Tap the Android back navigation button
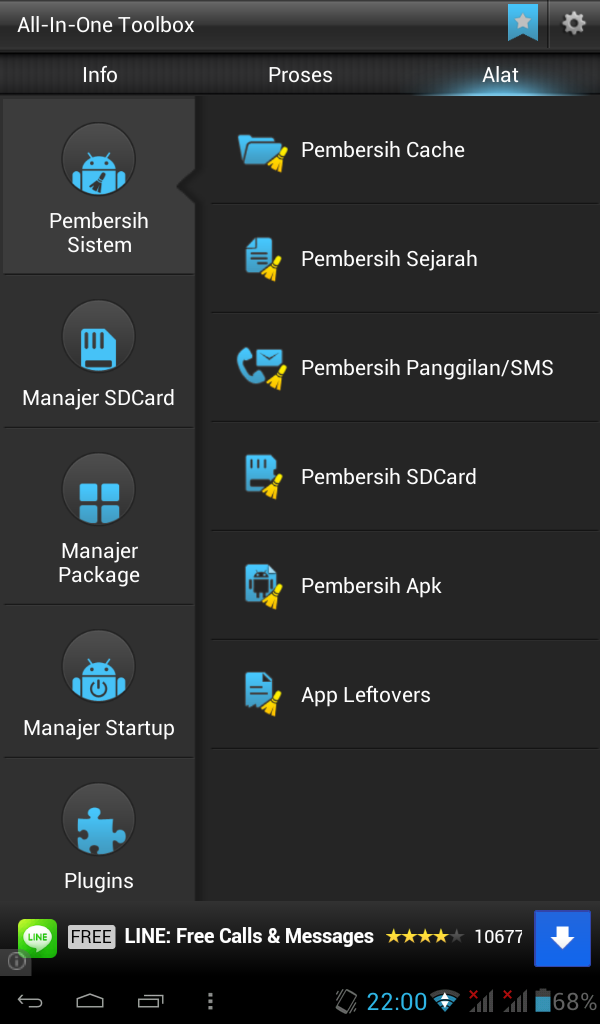 (29, 1000)
